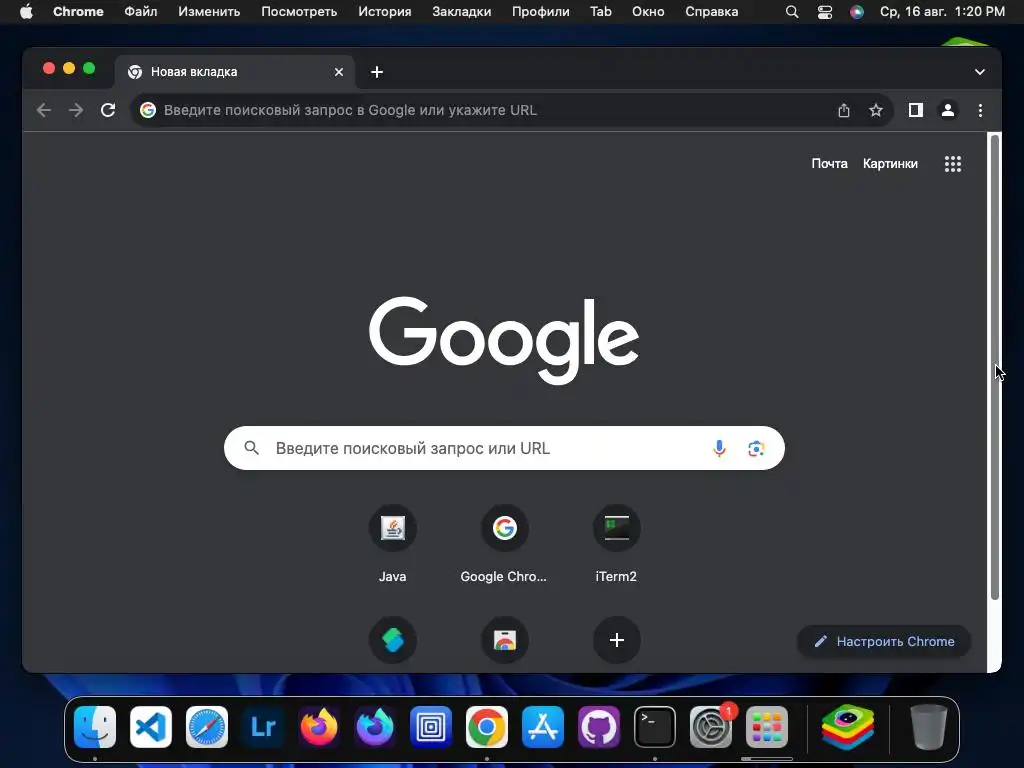Open the Google Chro... shortcut

tap(504, 543)
